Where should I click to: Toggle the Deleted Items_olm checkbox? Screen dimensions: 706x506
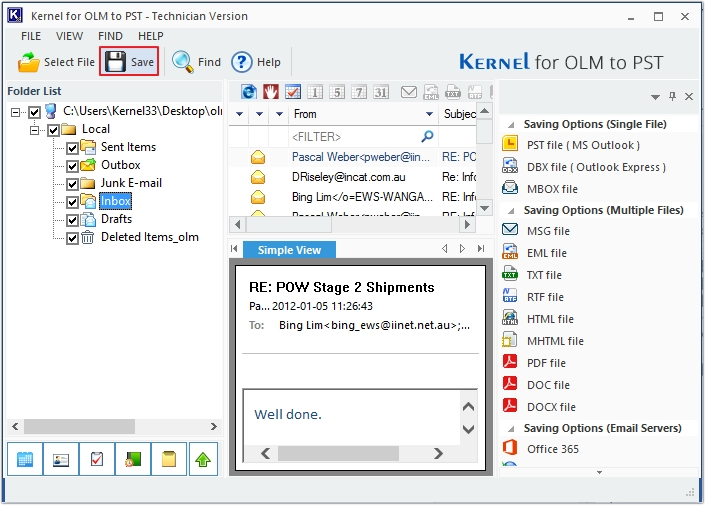point(72,238)
